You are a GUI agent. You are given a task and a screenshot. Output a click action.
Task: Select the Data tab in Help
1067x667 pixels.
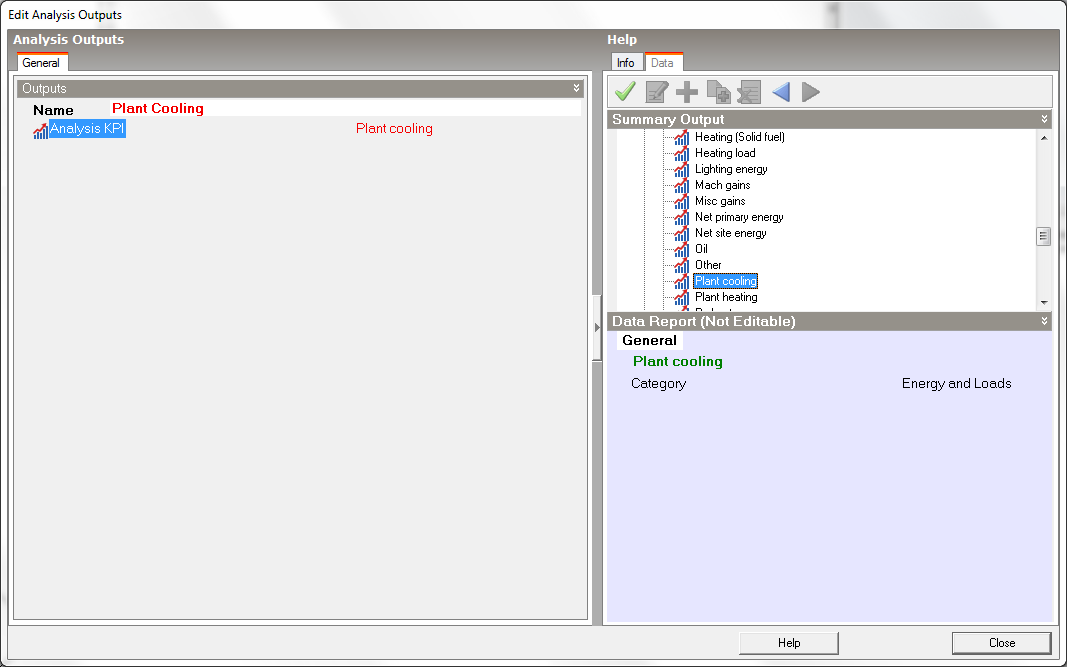tap(662, 63)
